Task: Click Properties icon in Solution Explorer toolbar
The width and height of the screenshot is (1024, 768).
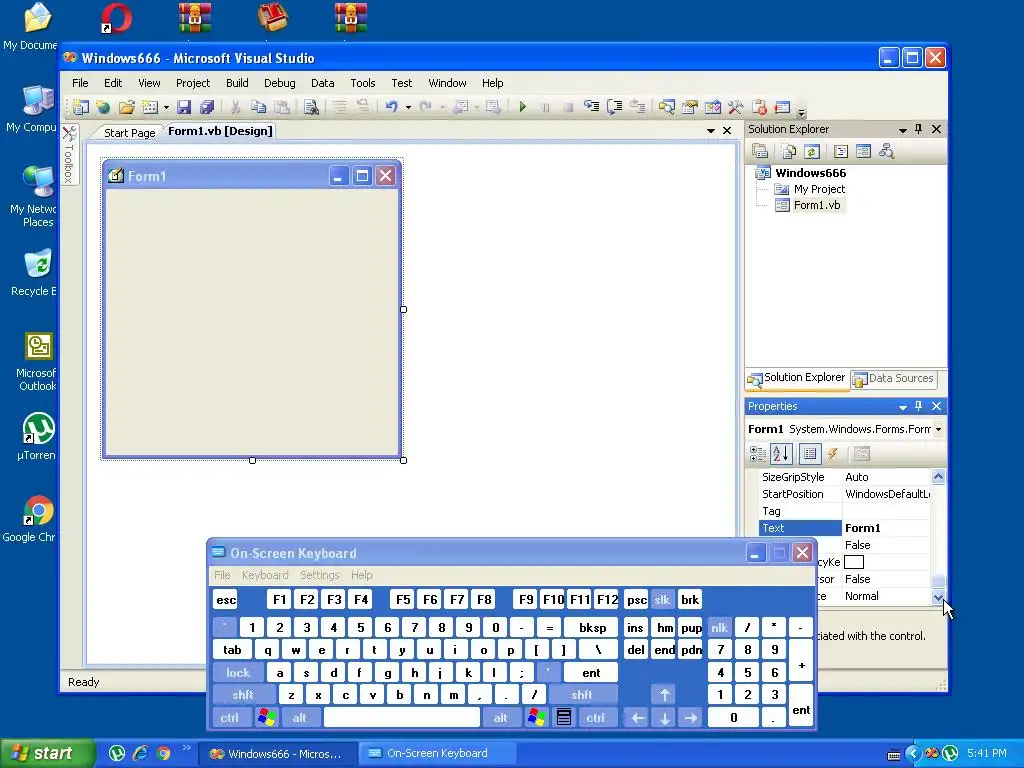Action: point(760,152)
